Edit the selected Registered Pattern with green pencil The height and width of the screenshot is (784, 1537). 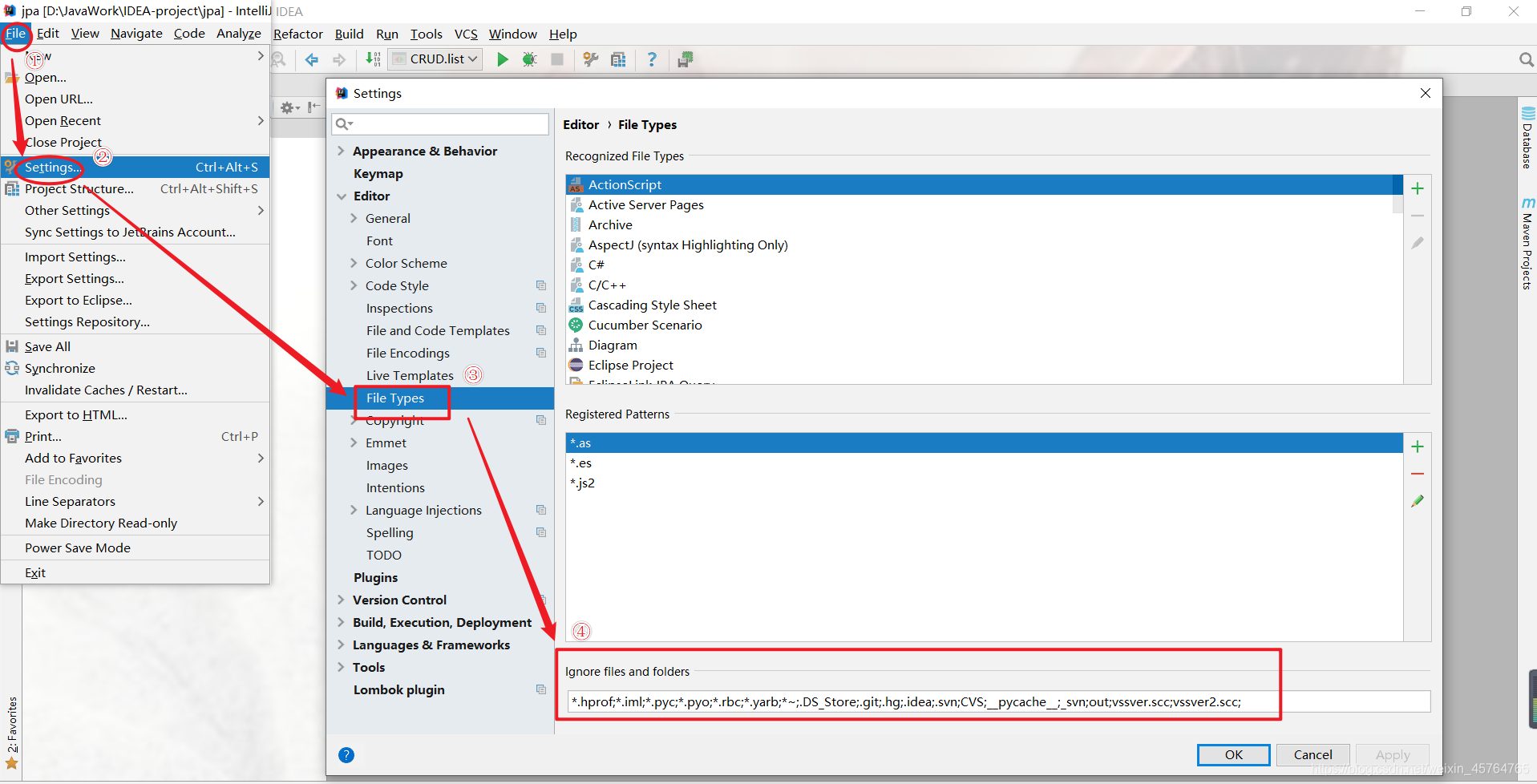1418,501
